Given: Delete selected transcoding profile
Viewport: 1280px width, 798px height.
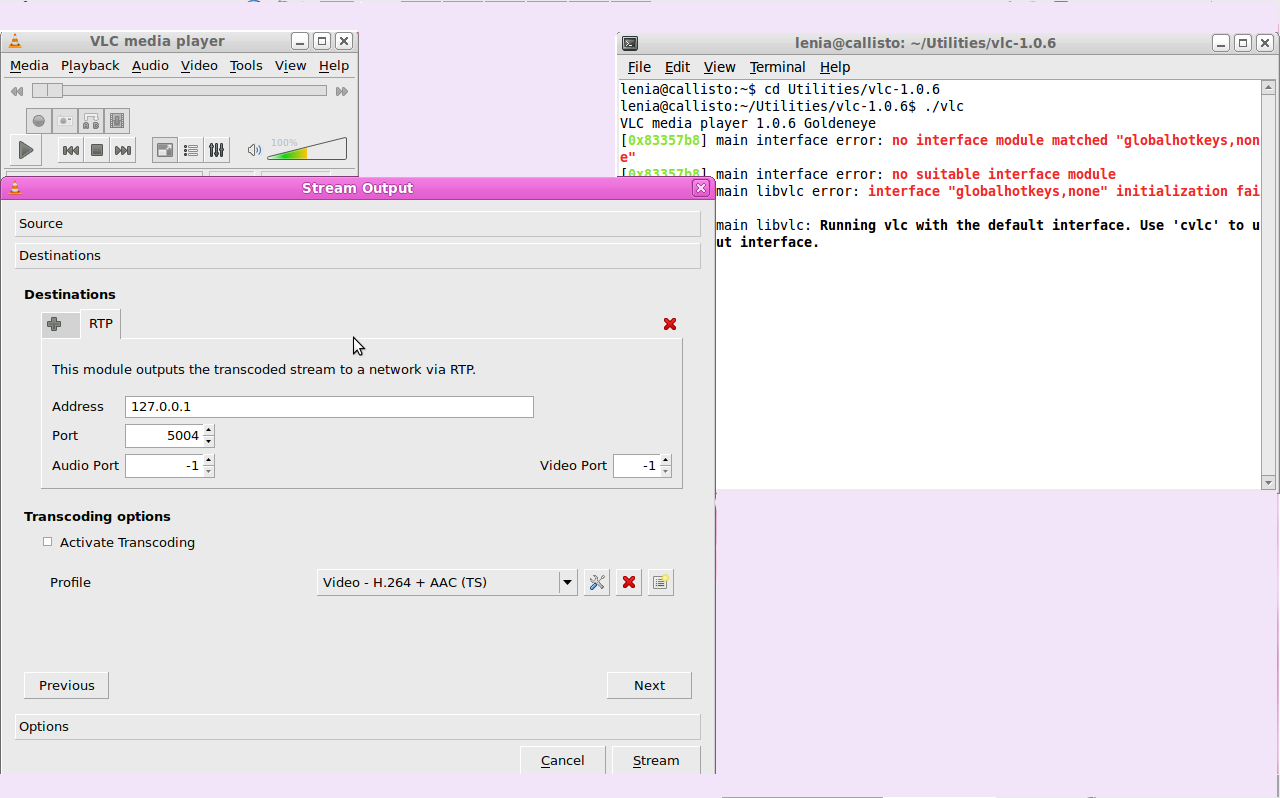Looking at the screenshot, I should click(x=628, y=582).
